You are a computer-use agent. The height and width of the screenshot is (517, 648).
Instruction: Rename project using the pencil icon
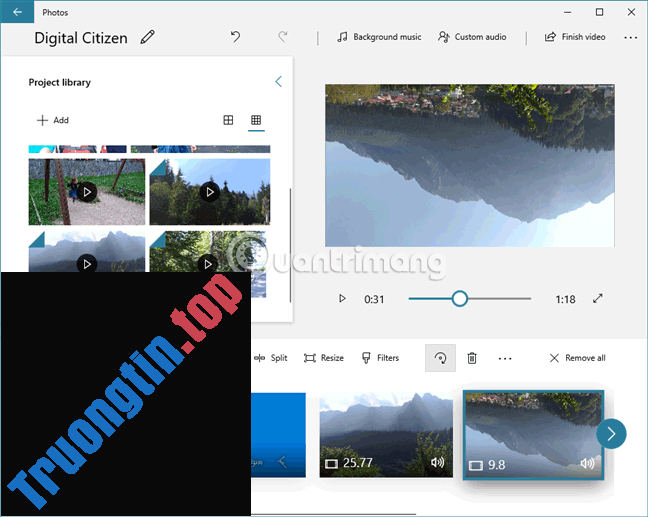[x=148, y=37]
